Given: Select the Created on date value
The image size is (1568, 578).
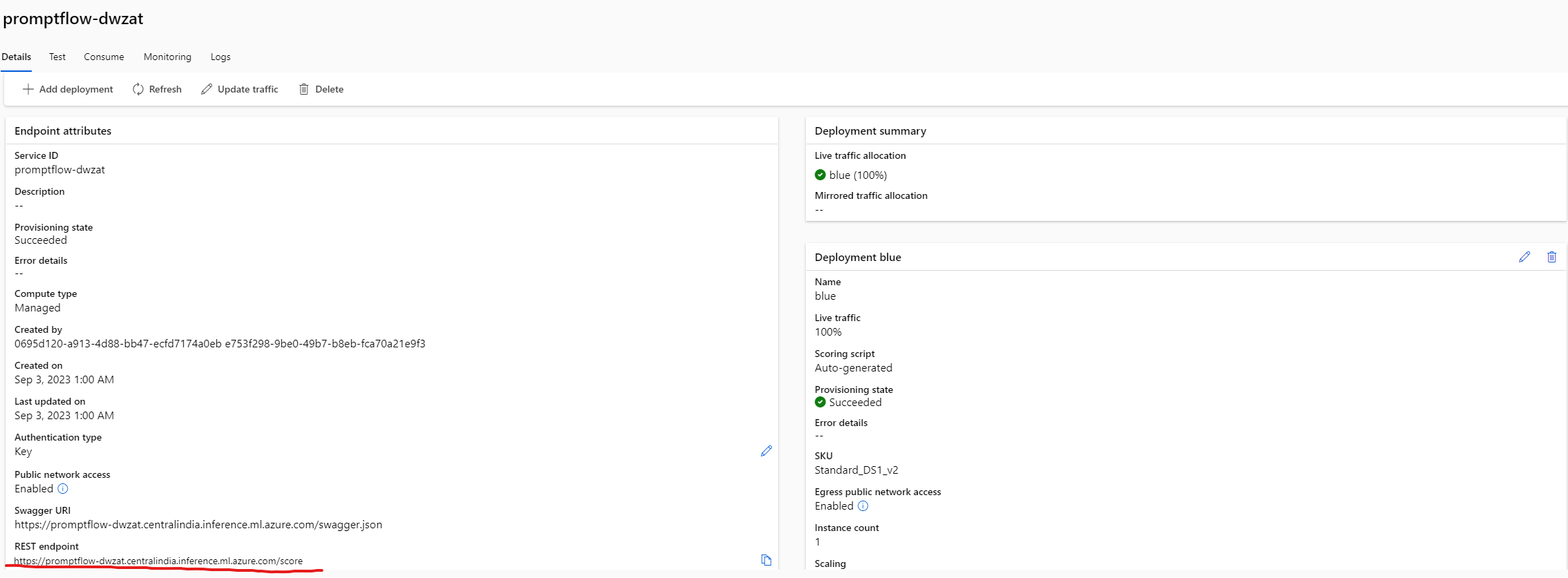Looking at the screenshot, I should (64, 380).
